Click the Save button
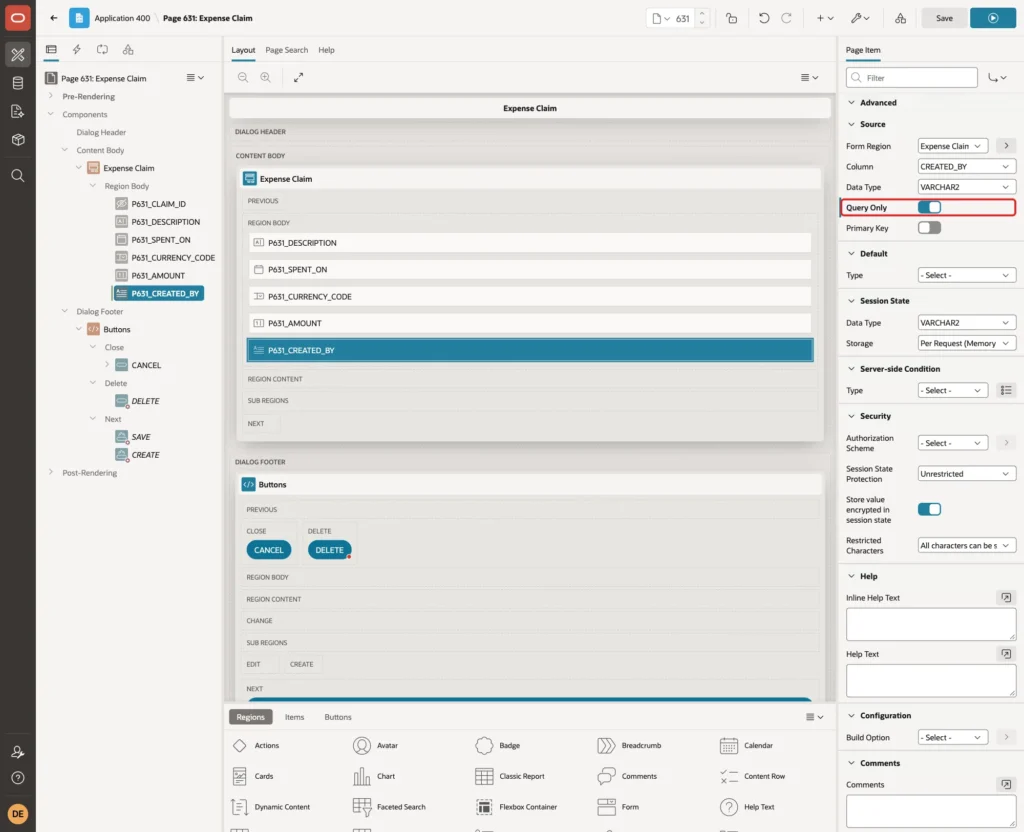The image size is (1024, 832). coord(944,18)
